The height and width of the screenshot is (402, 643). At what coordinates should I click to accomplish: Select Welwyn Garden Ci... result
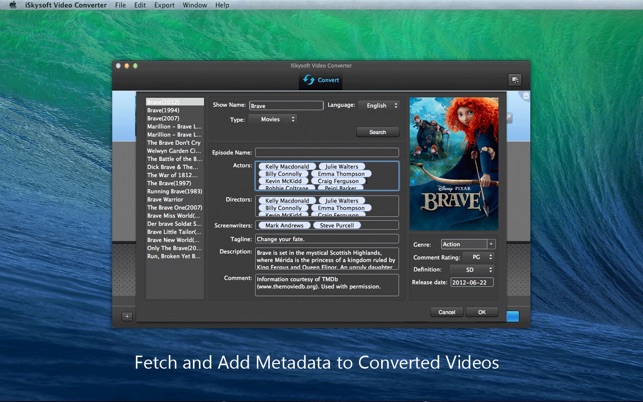[175, 151]
